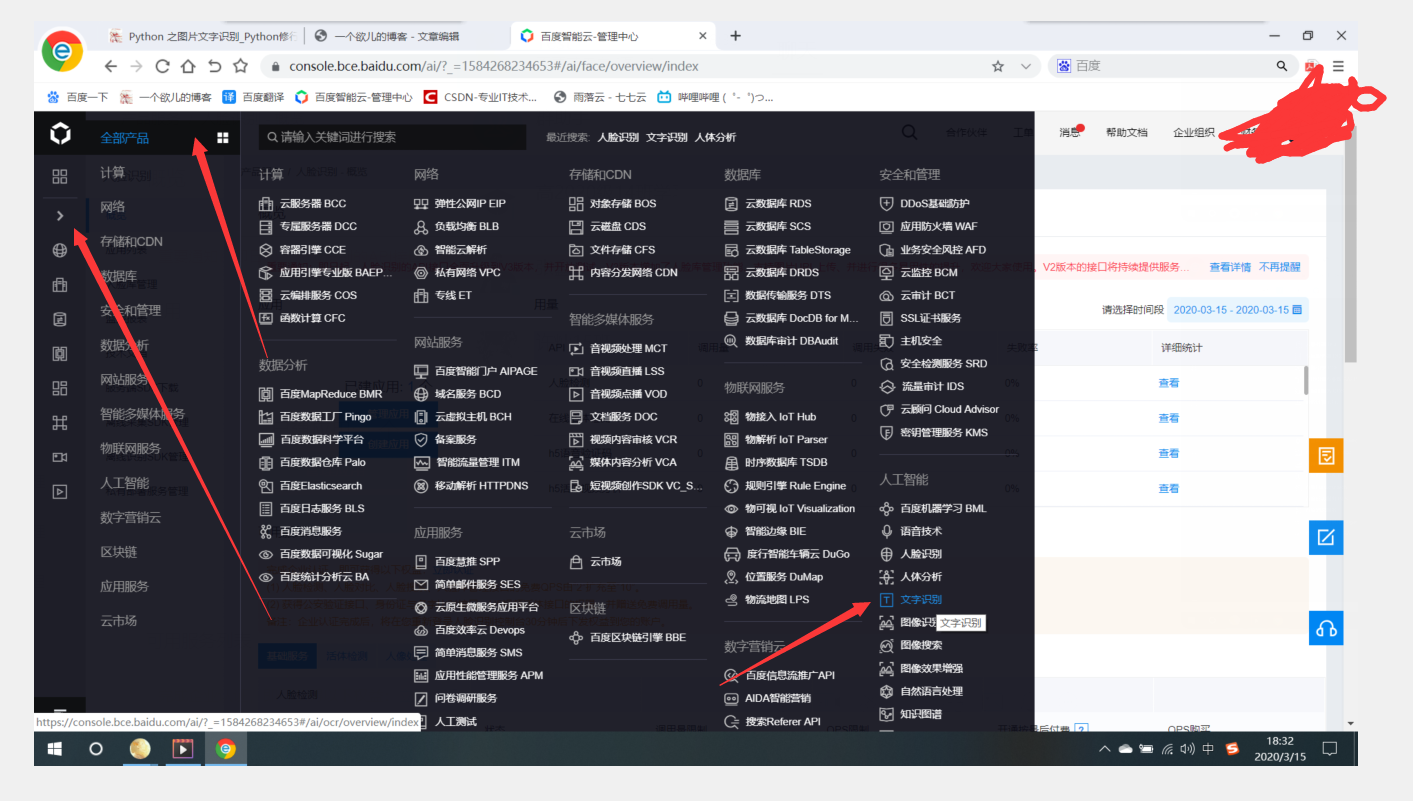Open 企业组织 in console header

[1194, 132]
